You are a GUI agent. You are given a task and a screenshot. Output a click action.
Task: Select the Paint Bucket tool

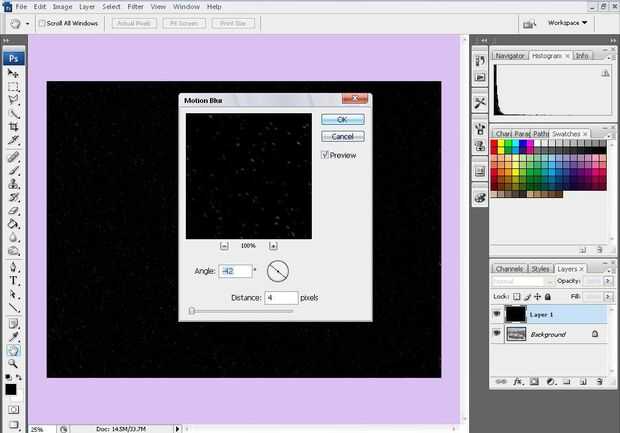click(13, 224)
